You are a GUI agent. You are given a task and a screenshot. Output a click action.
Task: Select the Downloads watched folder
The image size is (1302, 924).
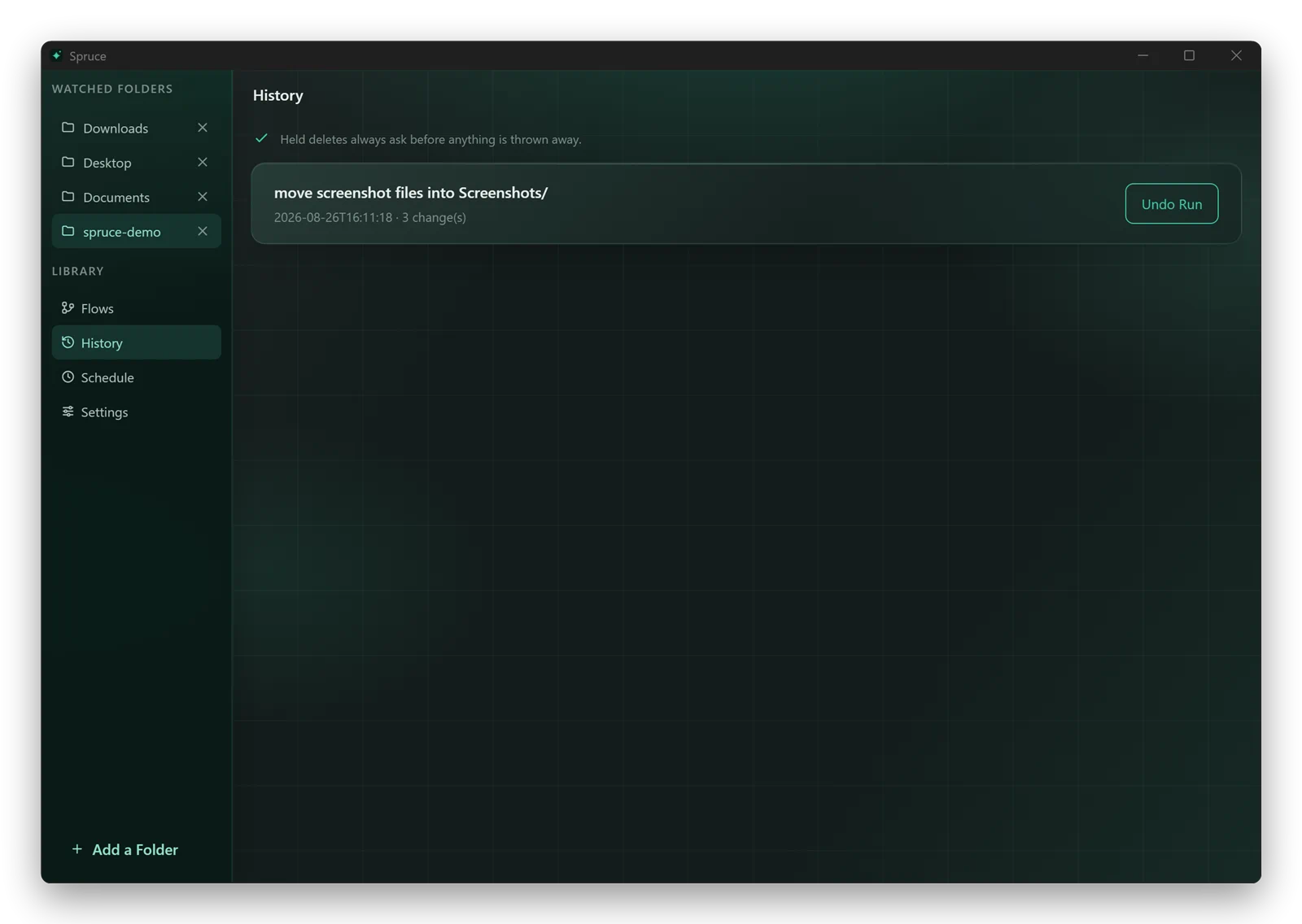(136, 128)
